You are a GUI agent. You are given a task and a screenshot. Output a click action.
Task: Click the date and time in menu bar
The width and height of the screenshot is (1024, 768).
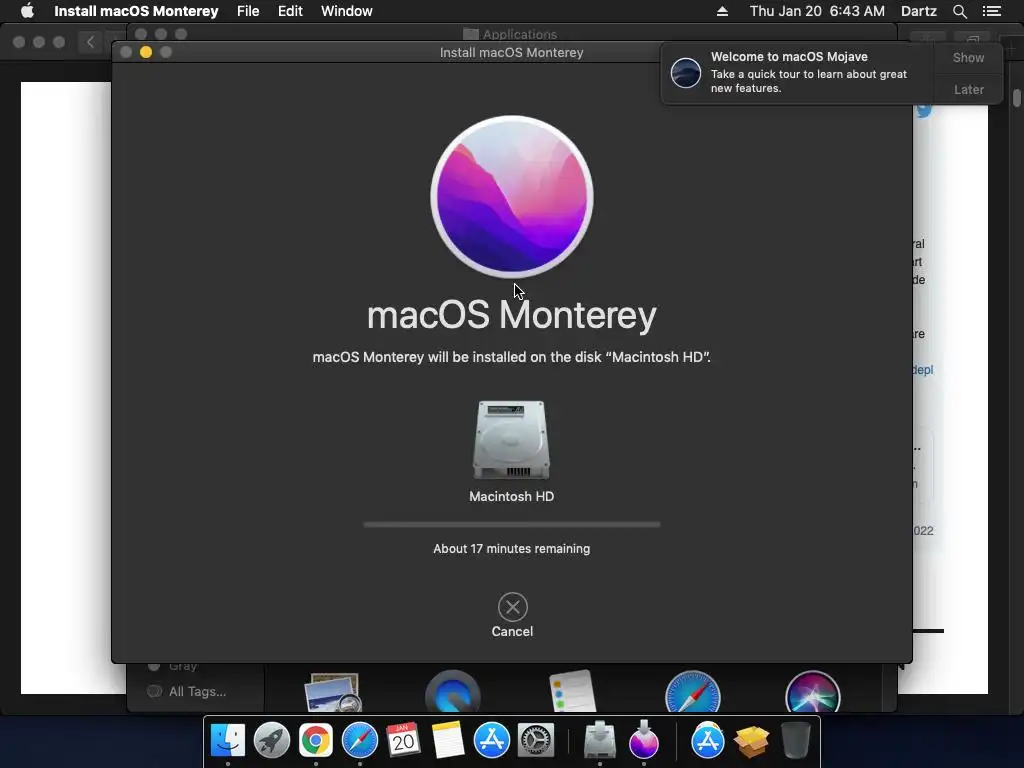pos(817,11)
